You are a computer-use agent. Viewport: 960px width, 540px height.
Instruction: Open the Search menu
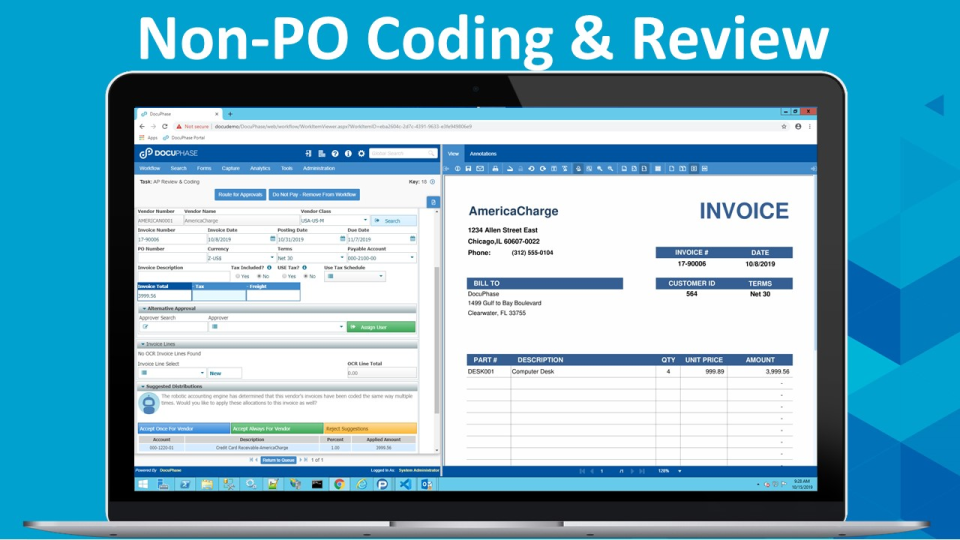point(178,168)
